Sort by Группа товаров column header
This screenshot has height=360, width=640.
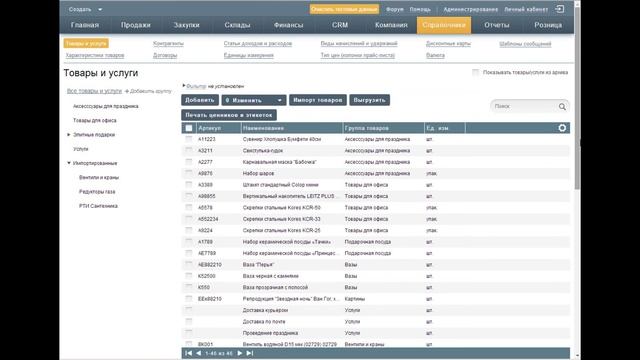367,128
